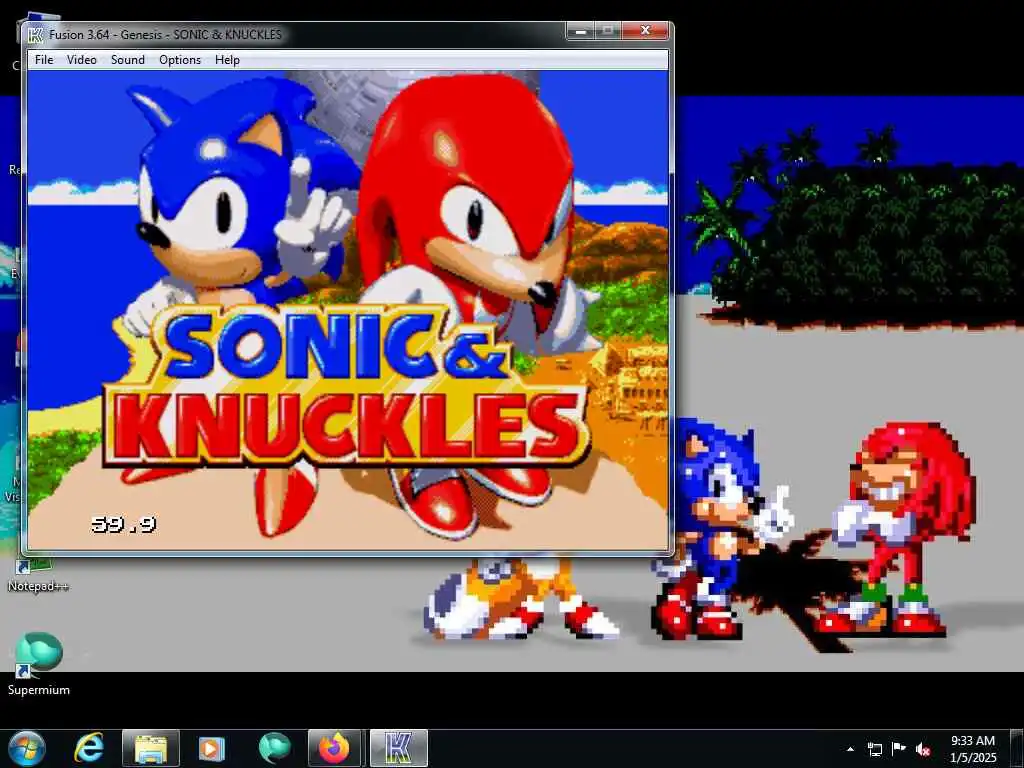Minimize the Fusion emulator window
The width and height of the screenshot is (1024, 768).
(x=581, y=31)
